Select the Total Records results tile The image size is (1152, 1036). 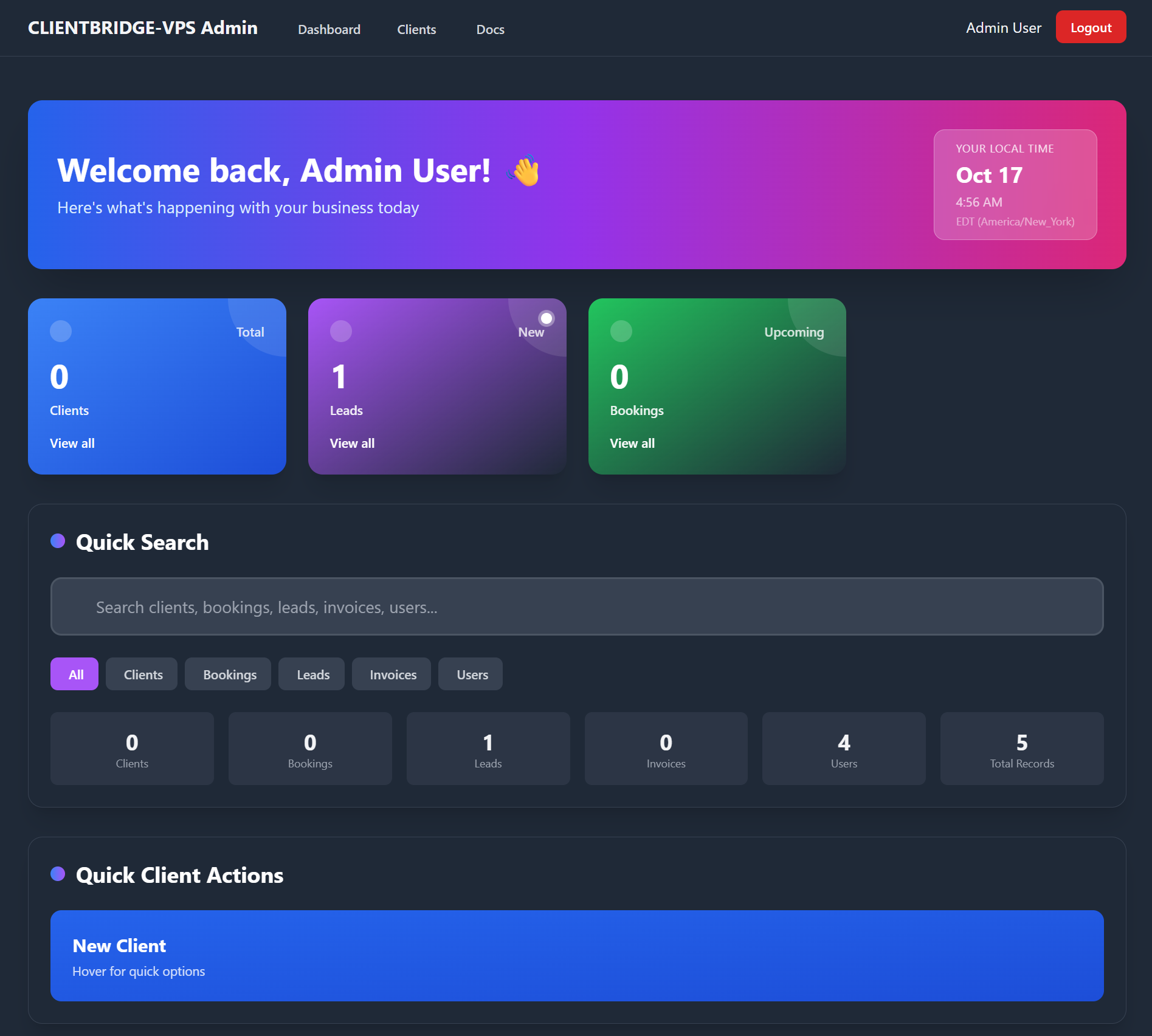click(x=1021, y=749)
